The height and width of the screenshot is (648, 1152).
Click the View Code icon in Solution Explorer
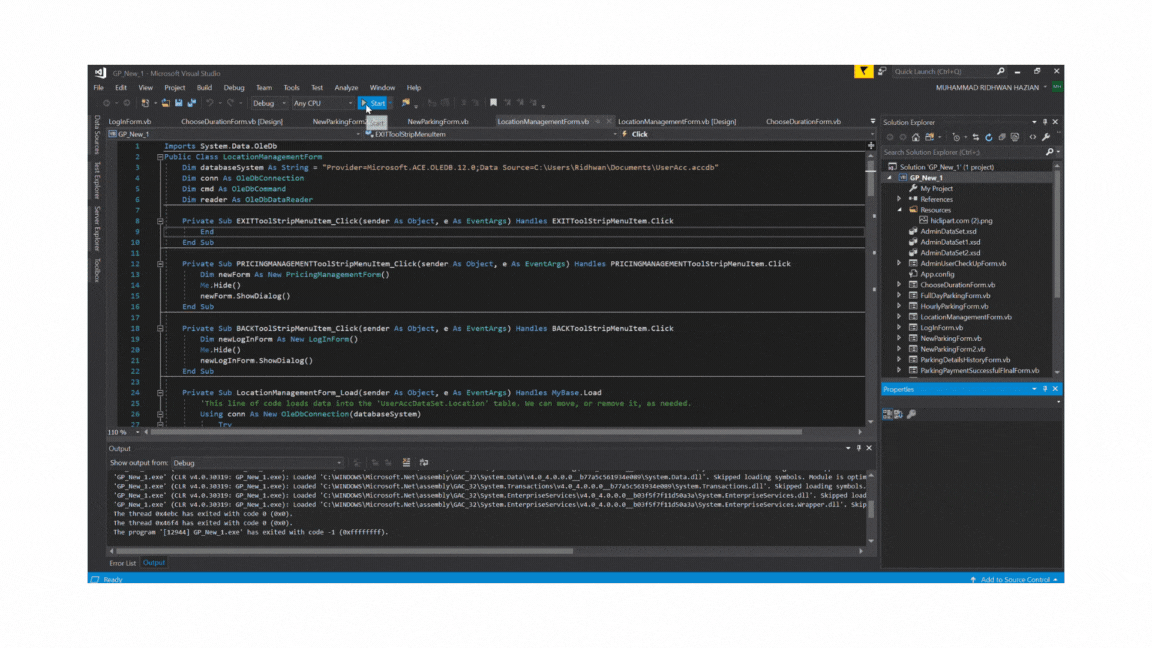(x=1033, y=137)
